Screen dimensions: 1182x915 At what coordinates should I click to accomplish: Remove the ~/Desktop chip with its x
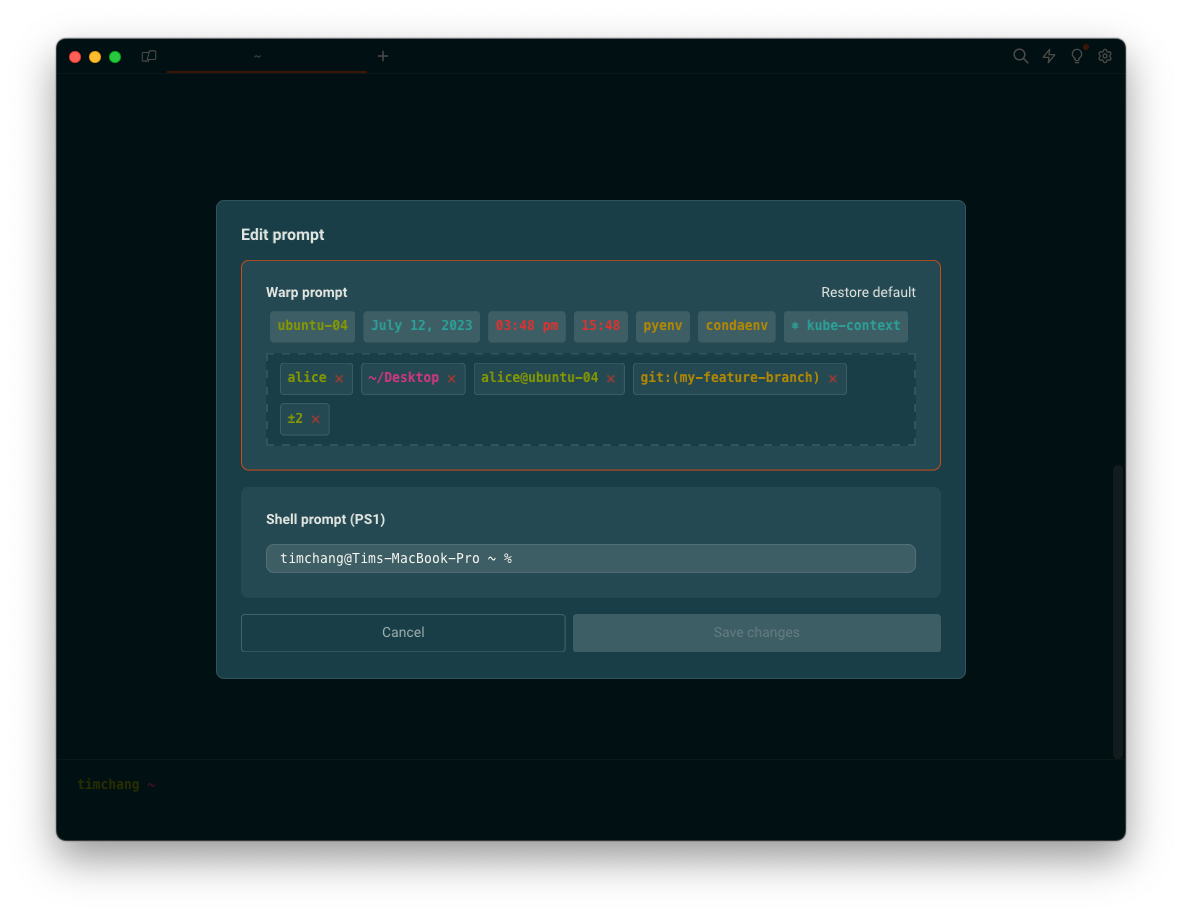pyautogui.click(x=452, y=378)
